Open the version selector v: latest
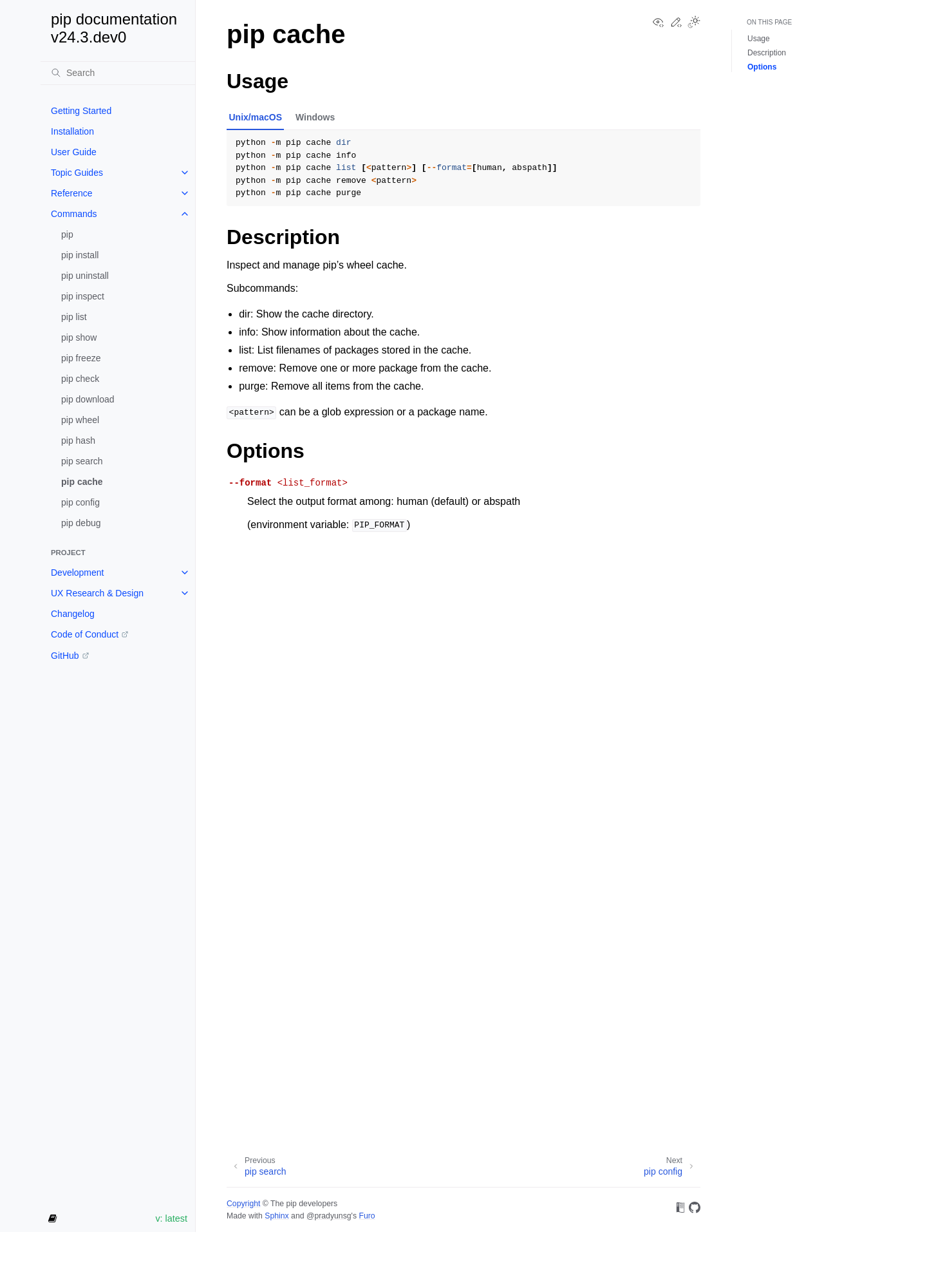Viewport: 927px width, 1288px height. point(171,1218)
